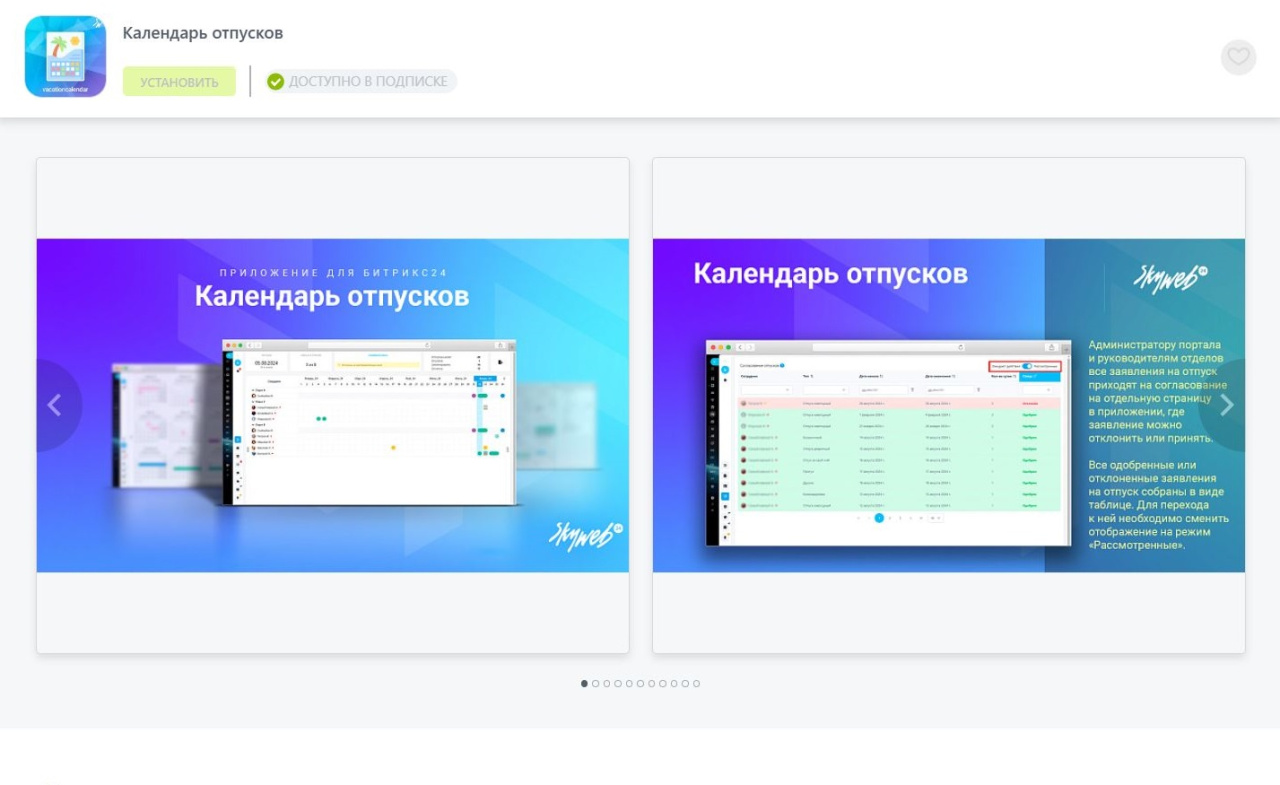Open the second screenshot about approving vacation requests
Viewport: 1280px width, 785px height.
click(949, 405)
